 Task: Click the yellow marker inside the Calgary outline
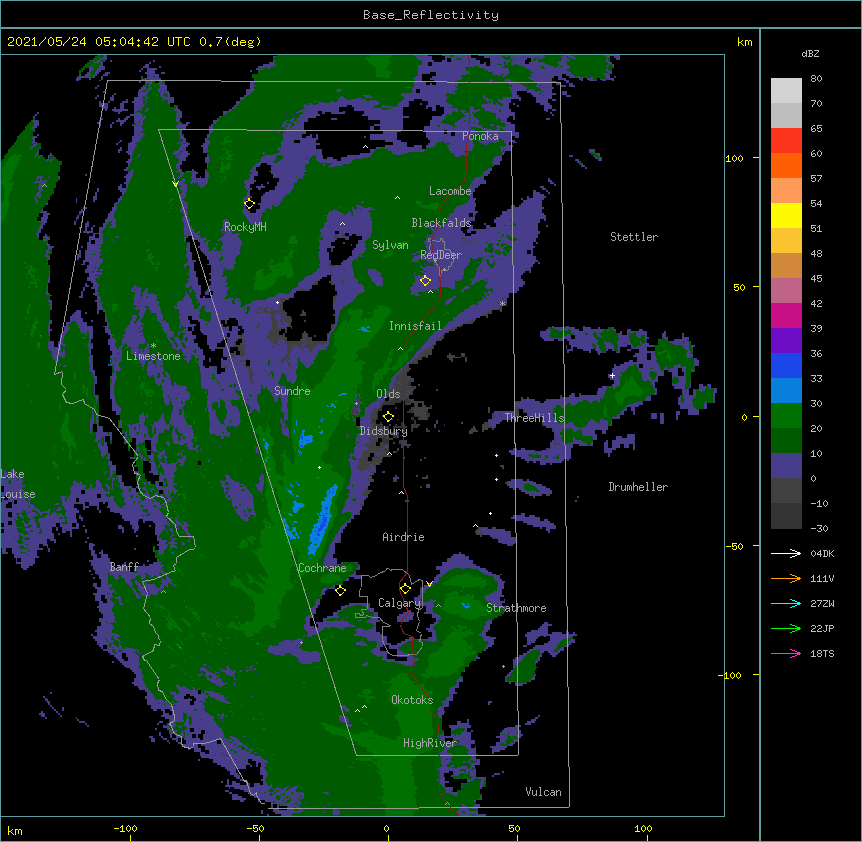coord(405,589)
